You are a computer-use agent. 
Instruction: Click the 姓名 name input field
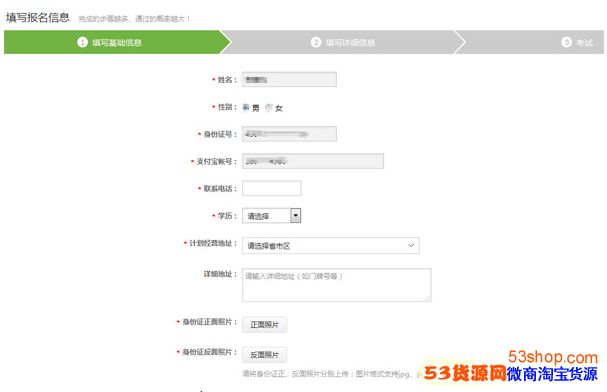pyautogui.click(x=289, y=79)
